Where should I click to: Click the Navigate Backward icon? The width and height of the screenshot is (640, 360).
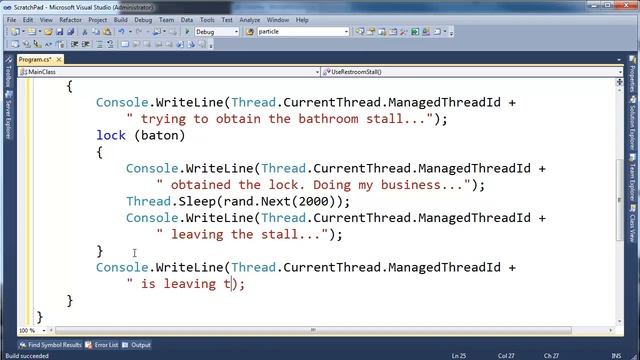click(x=157, y=32)
